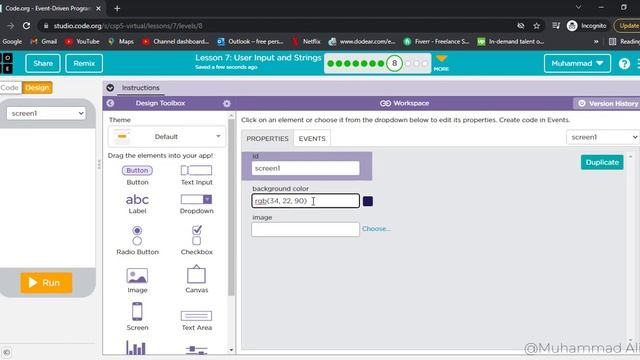Image resolution: width=640 pixels, height=360 pixels.
Task: Click the Code.org logo icon
Action: tap(7, 63)
